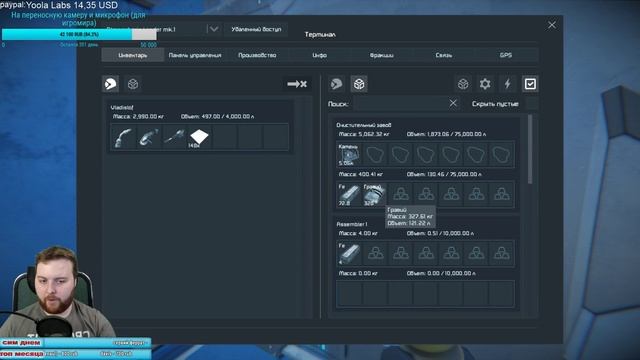Select Камень stone in refinery inventory

pos(349,155)
